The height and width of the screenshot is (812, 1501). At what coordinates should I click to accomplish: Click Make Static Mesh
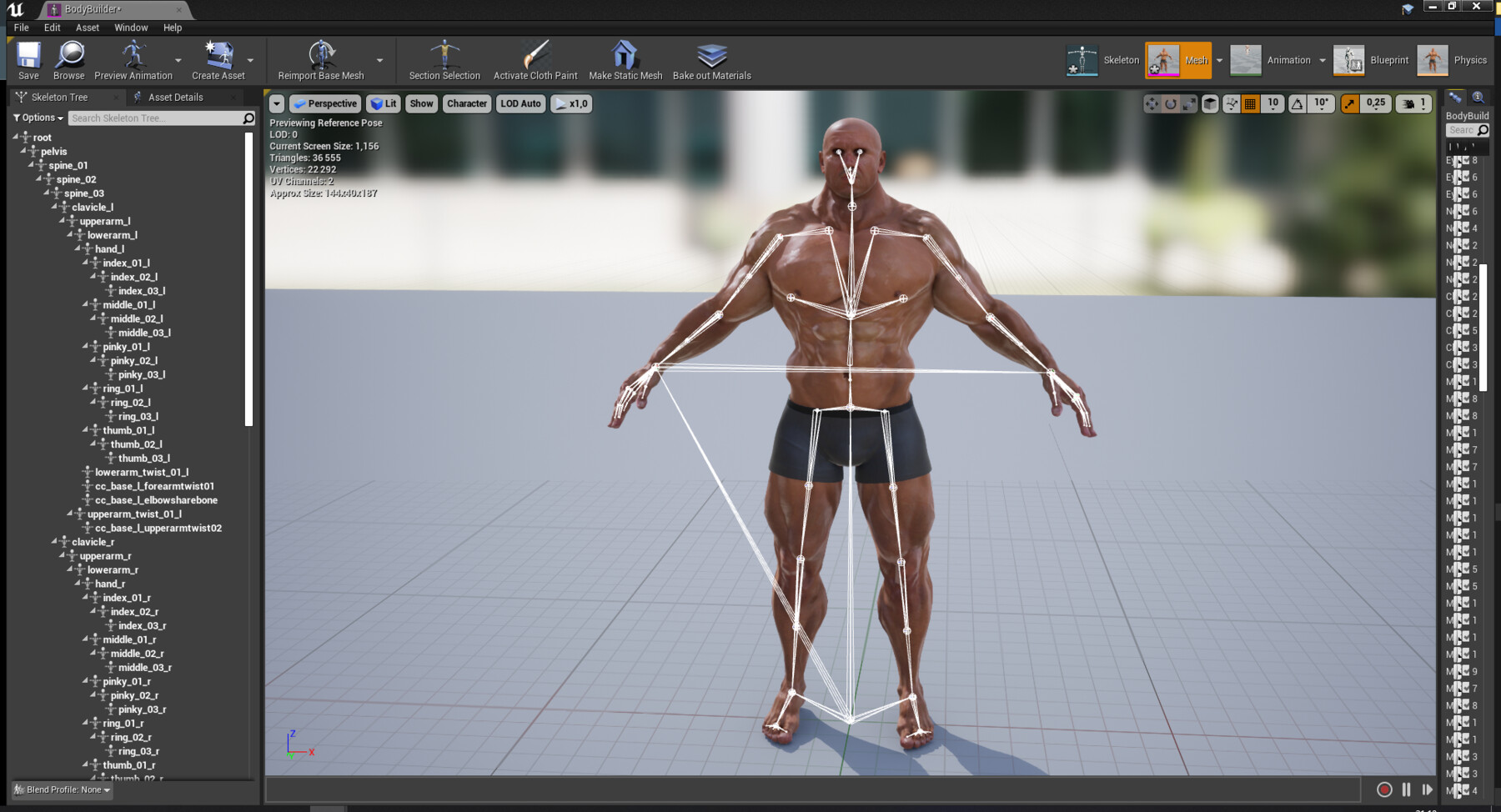(624, 58)
